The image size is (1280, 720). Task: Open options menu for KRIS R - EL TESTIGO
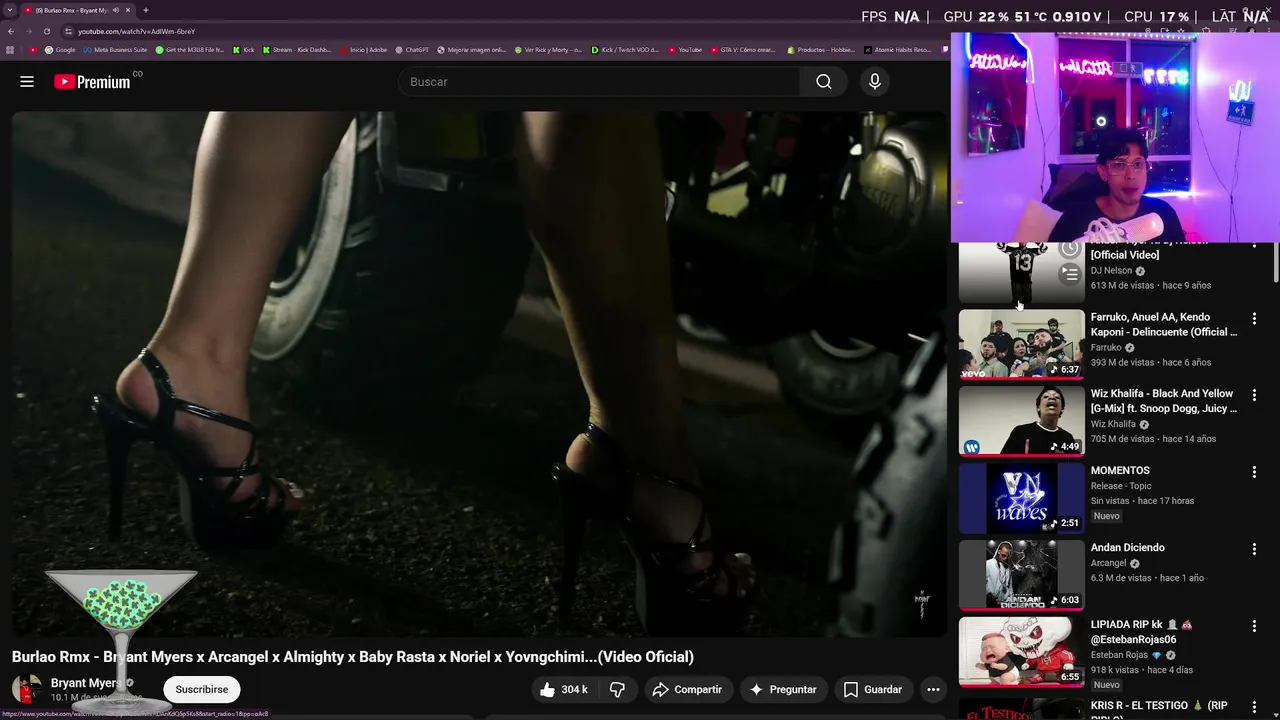(1254, 707)
